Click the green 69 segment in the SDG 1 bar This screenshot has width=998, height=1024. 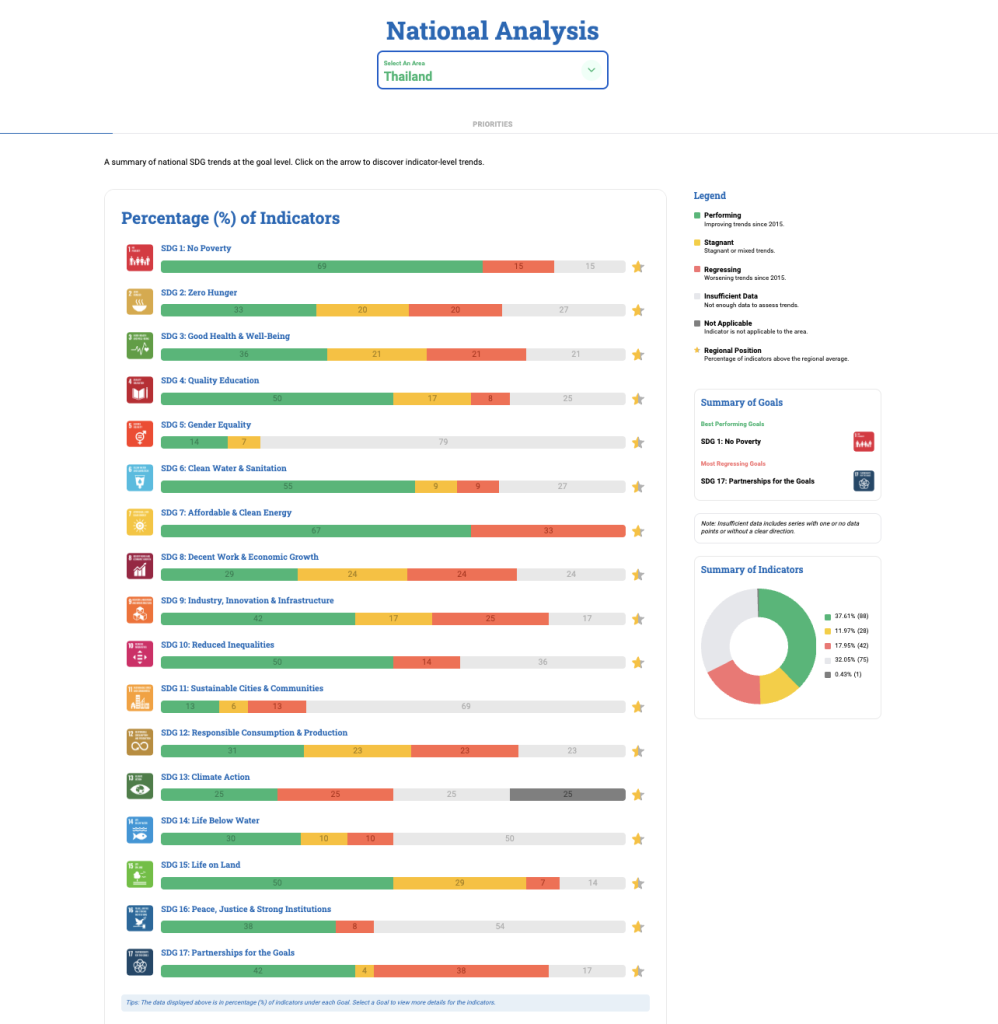[x=321, y=267]
